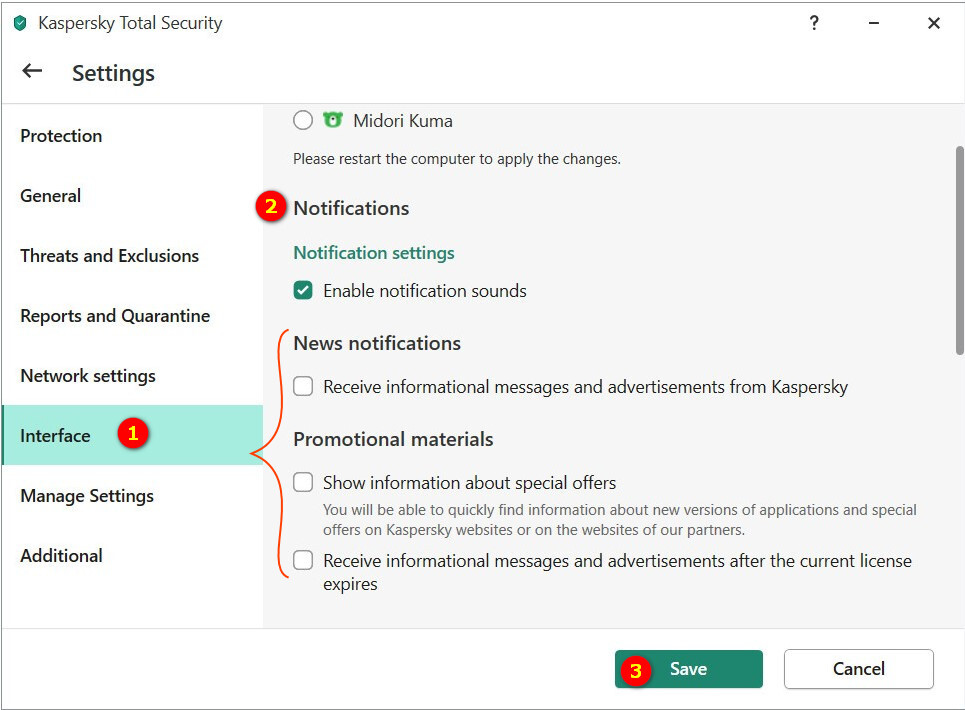Screen dimensions: 965x710
Task: Enable Kaspersky informational messages and advertisements
Action: 303,387
